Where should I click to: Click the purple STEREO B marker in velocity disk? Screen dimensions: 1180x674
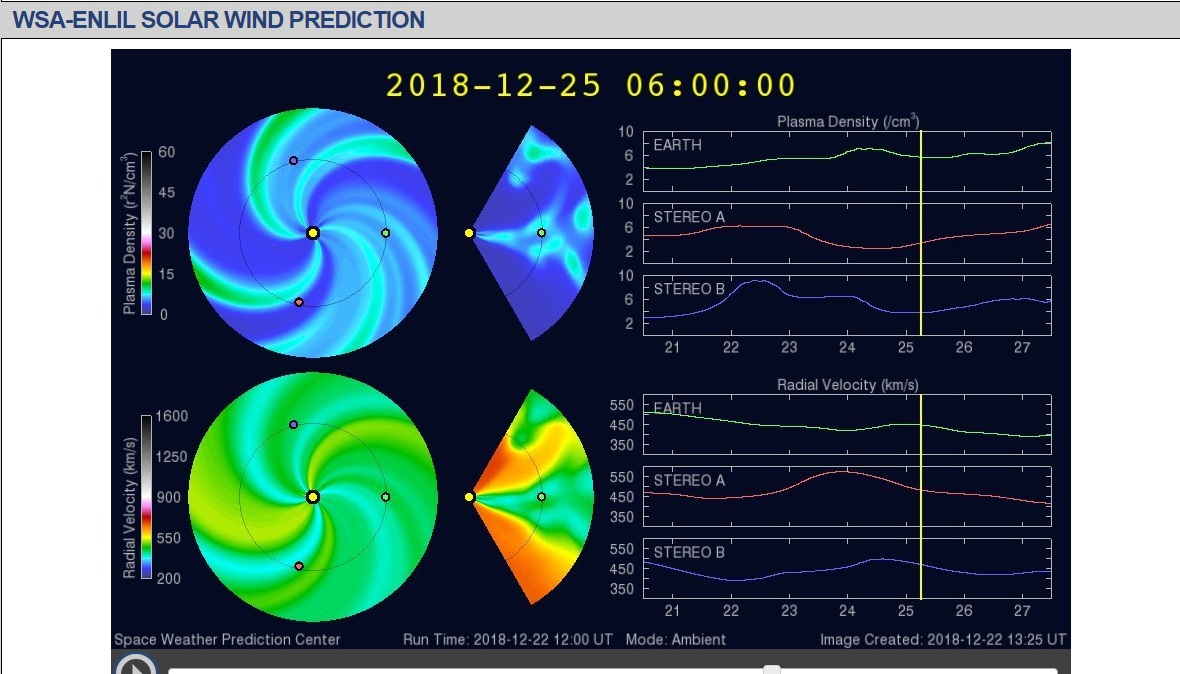[x=293, y=425]
